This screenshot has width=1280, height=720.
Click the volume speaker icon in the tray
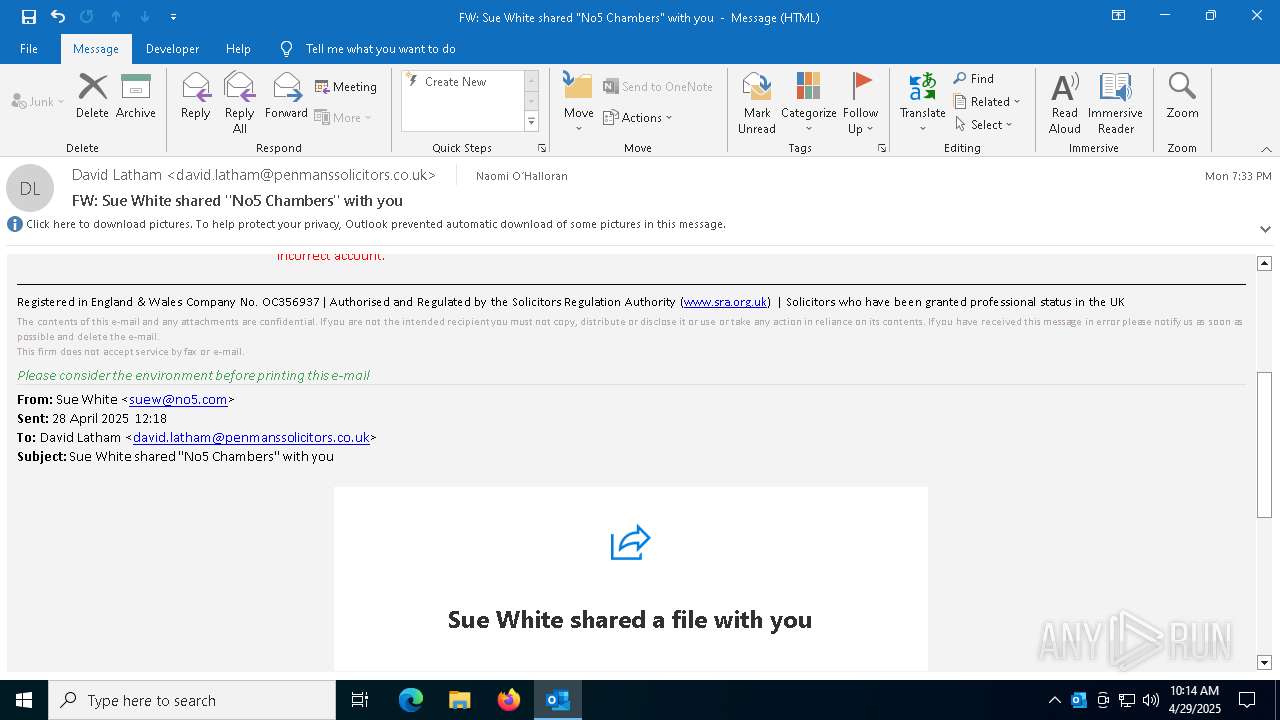tap(1151, 700)
